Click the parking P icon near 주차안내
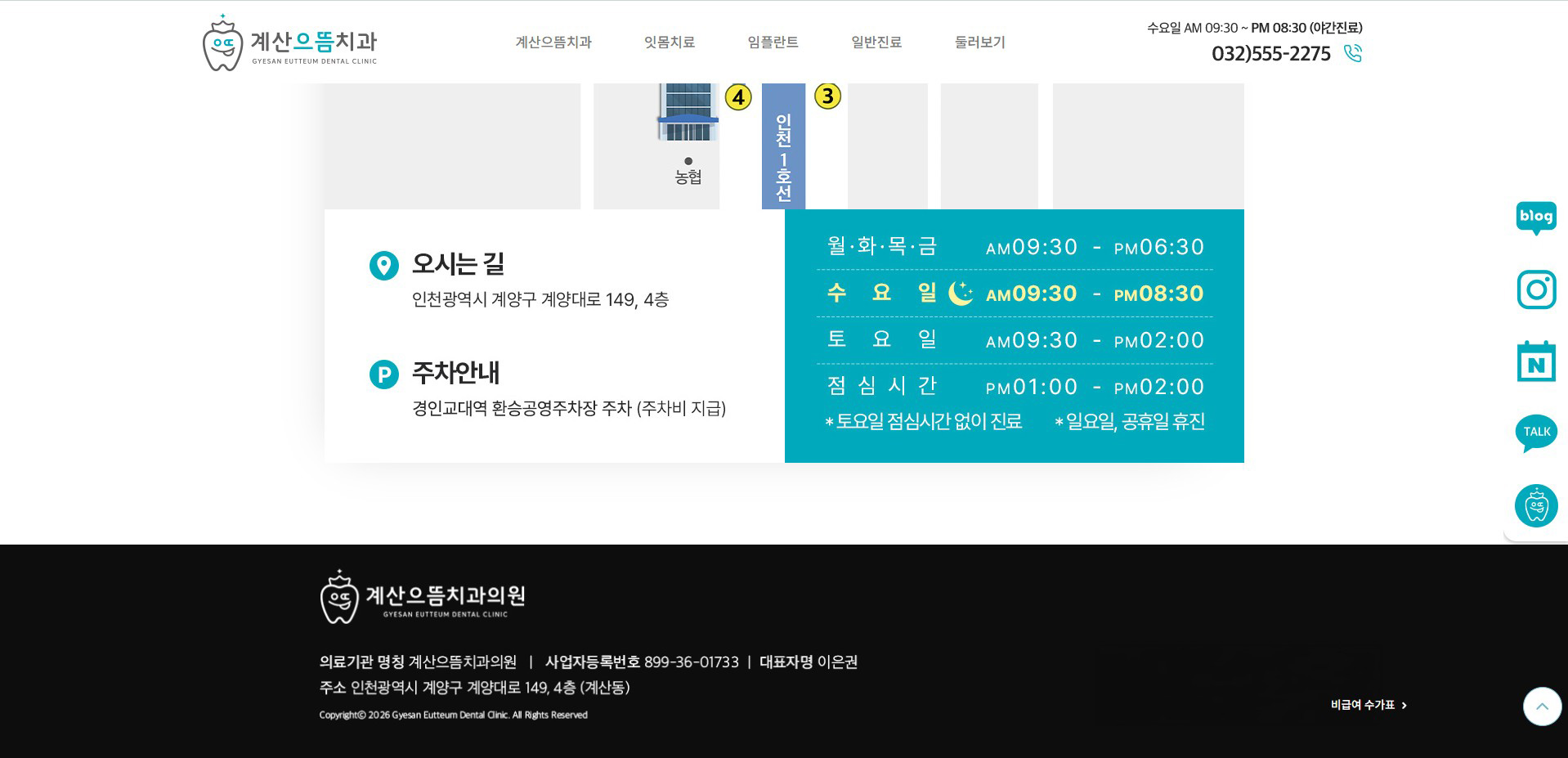The height and width of the screenshot is (758, 1568). 383,374
